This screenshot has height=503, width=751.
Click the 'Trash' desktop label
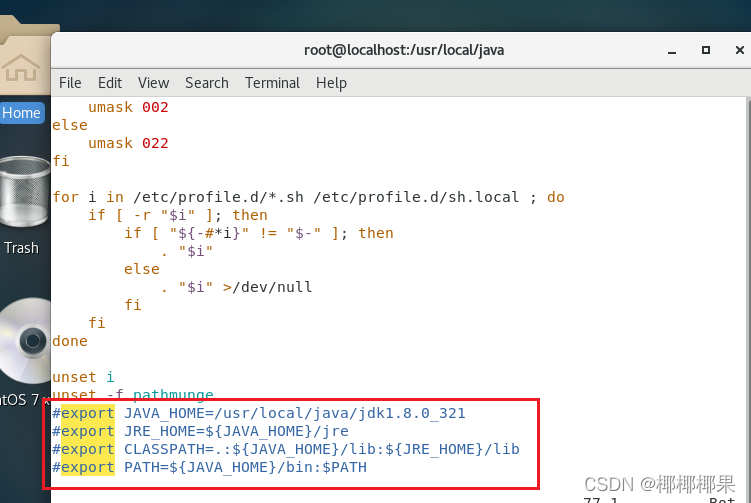pos(22,248)
